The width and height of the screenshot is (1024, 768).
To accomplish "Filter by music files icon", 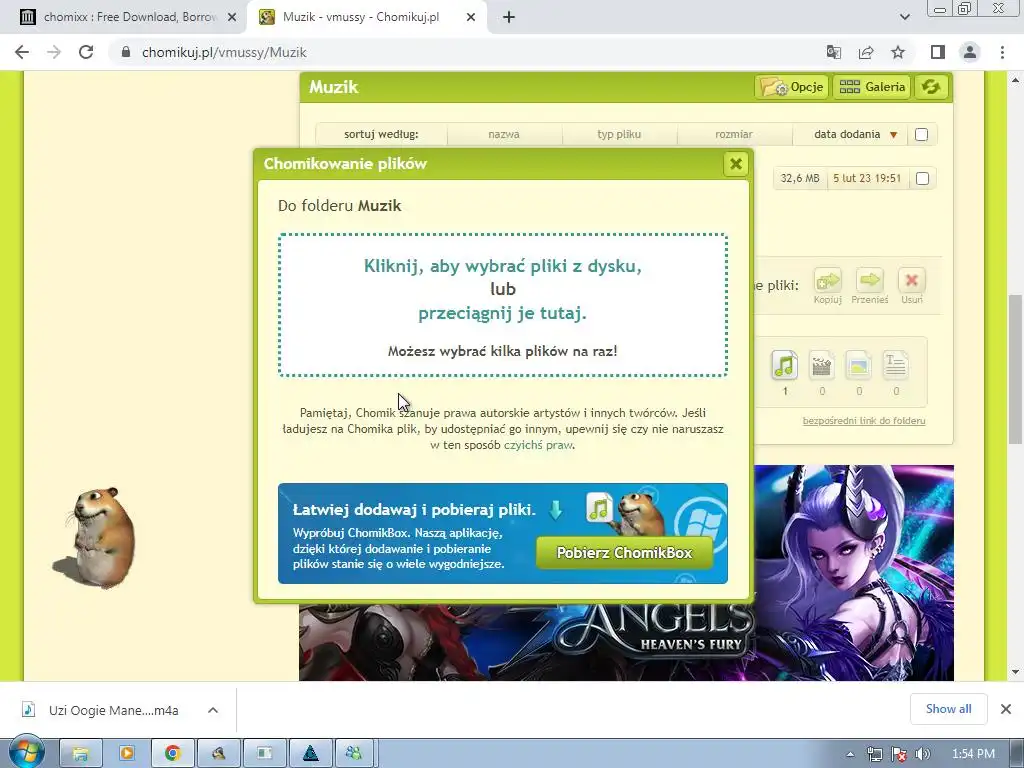I will pyautogui.click(x=784, y=365).
